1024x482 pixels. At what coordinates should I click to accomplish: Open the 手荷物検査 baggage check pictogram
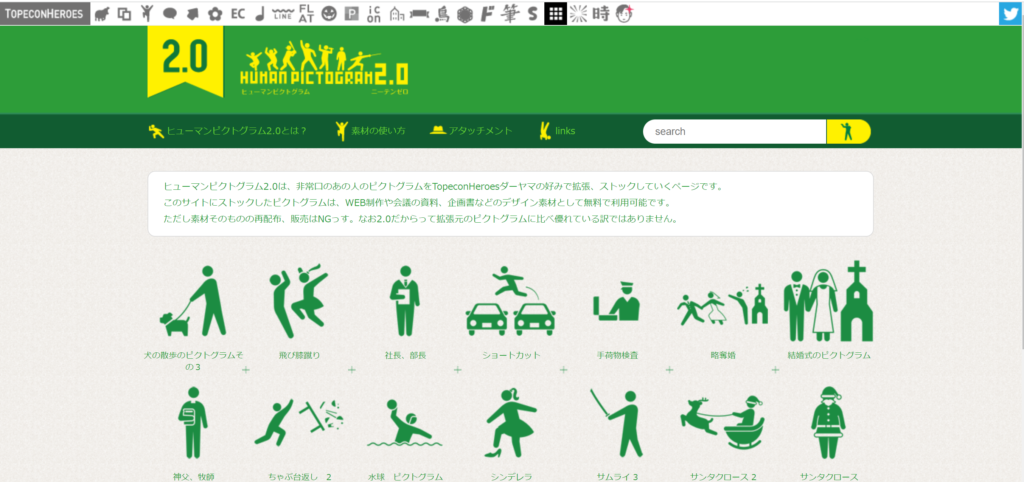pos(616,300)
